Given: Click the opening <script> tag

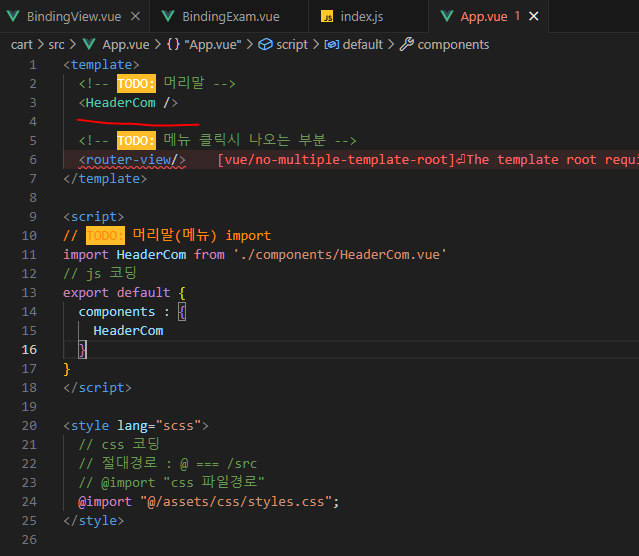Looking at the screenshot, I should 93,217.
